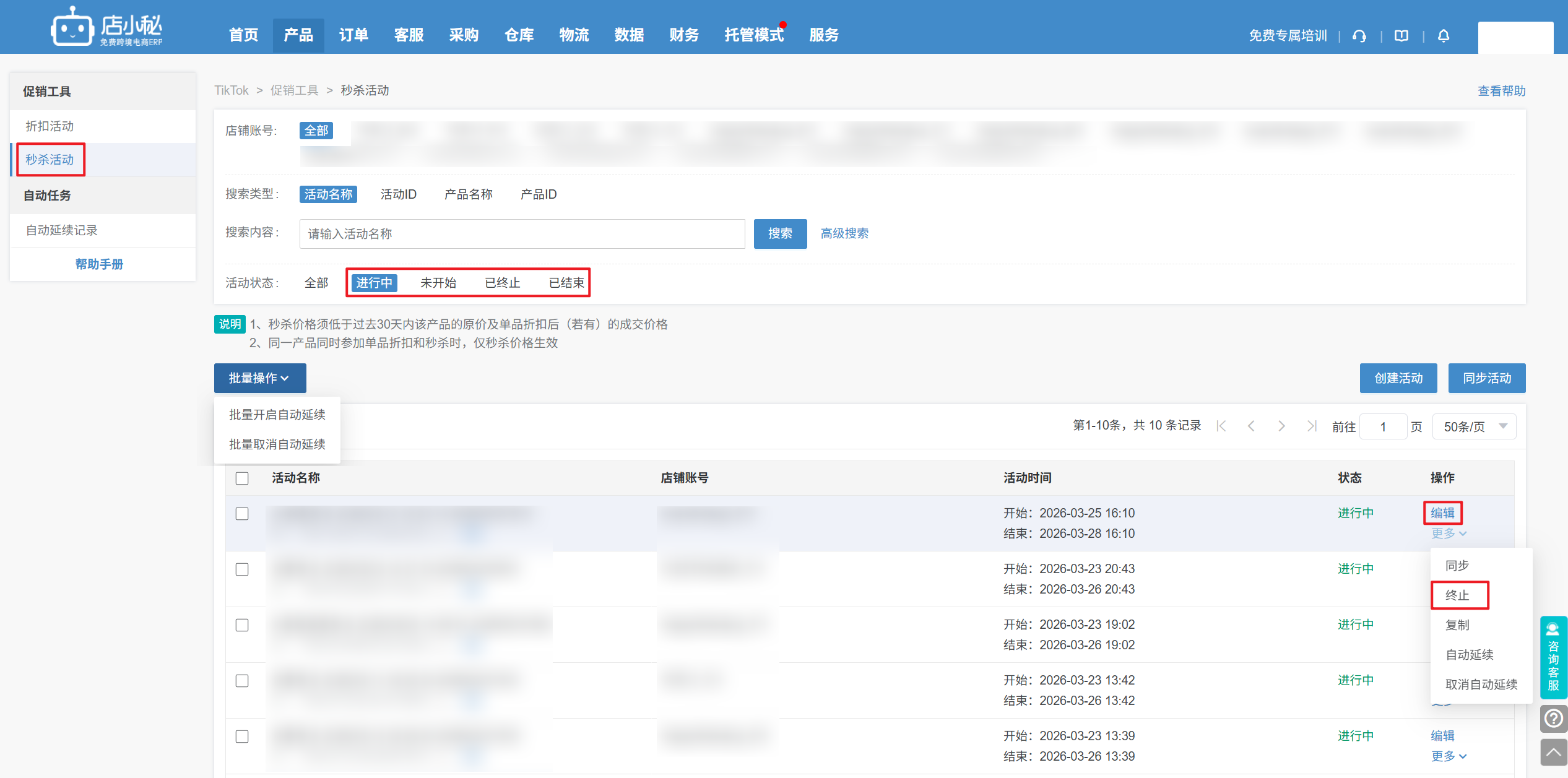Viewport: 1568px width, 778px height.
Task: Open the 高级搜索 link
Action: coord(844,234)
